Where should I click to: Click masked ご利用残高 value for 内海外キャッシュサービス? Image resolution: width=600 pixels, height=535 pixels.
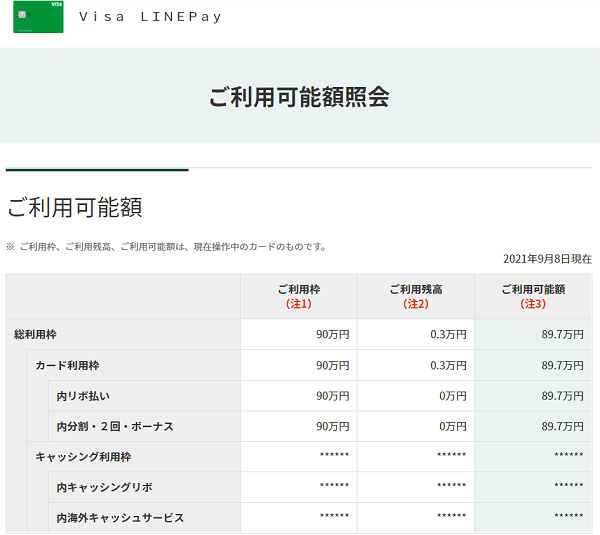[452, 516]
